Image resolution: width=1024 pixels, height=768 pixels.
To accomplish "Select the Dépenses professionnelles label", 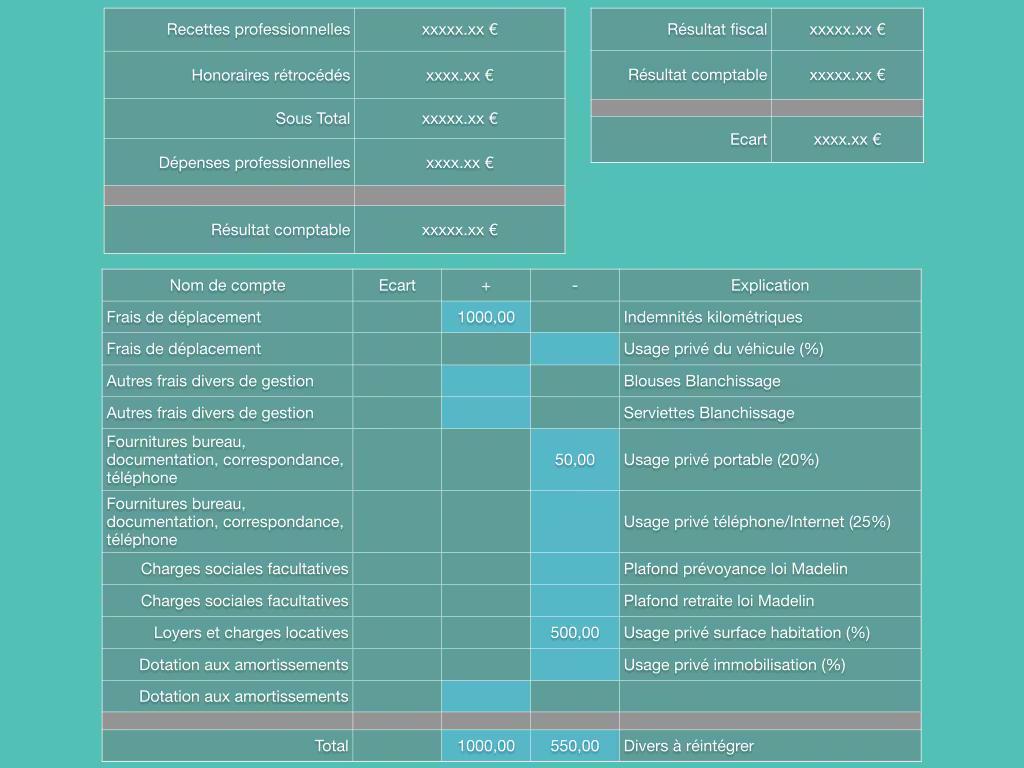I will tap(254, 163).
